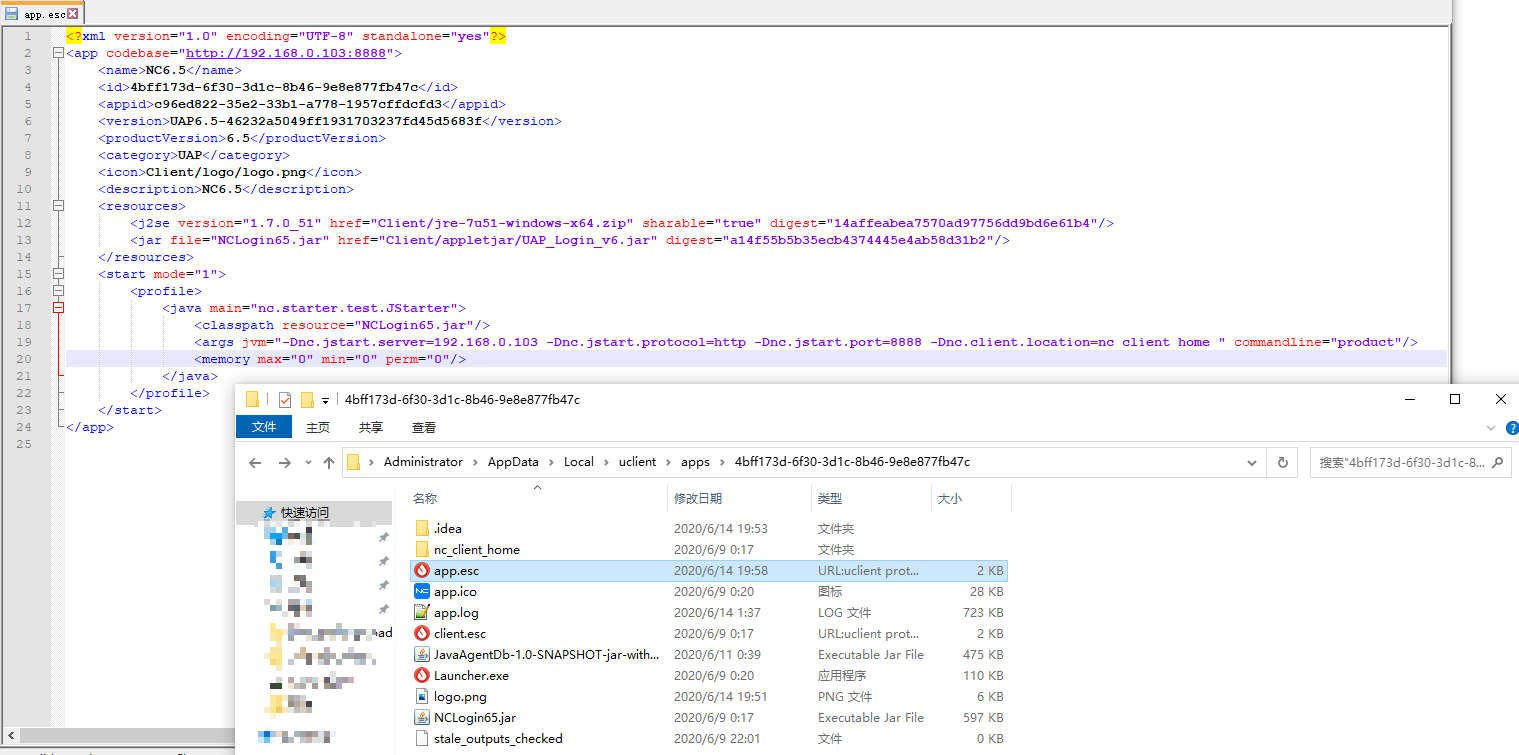This screenshot has width=1519, height=755.
Task: Click the Explorer back arrow
Action: [255, 463]
